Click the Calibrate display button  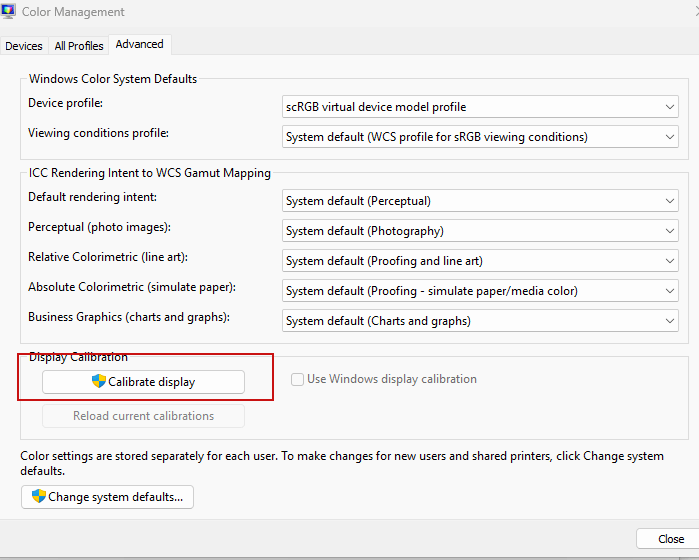tap(144, 382)
